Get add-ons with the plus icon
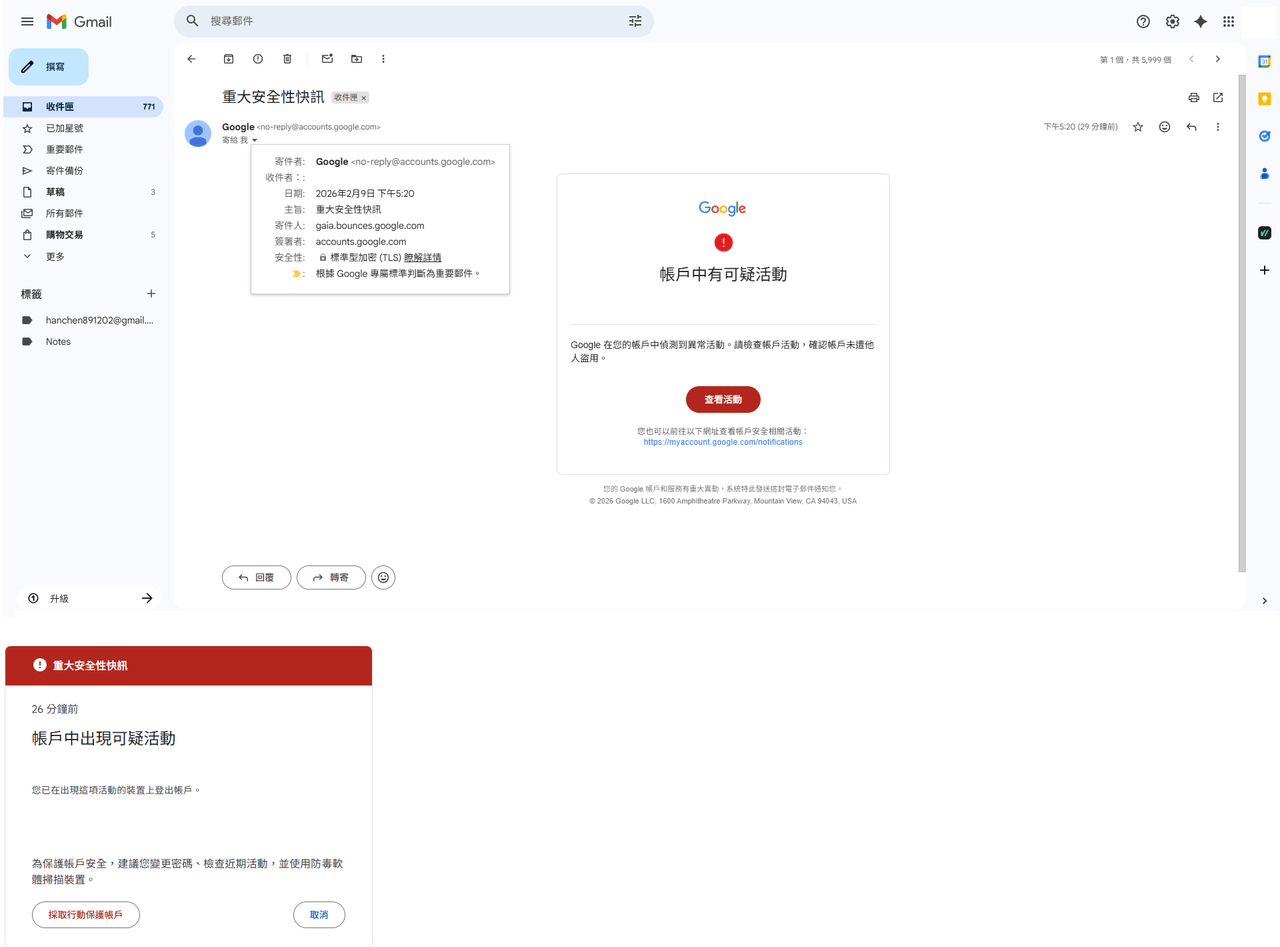 click(x=1264, y=270)
